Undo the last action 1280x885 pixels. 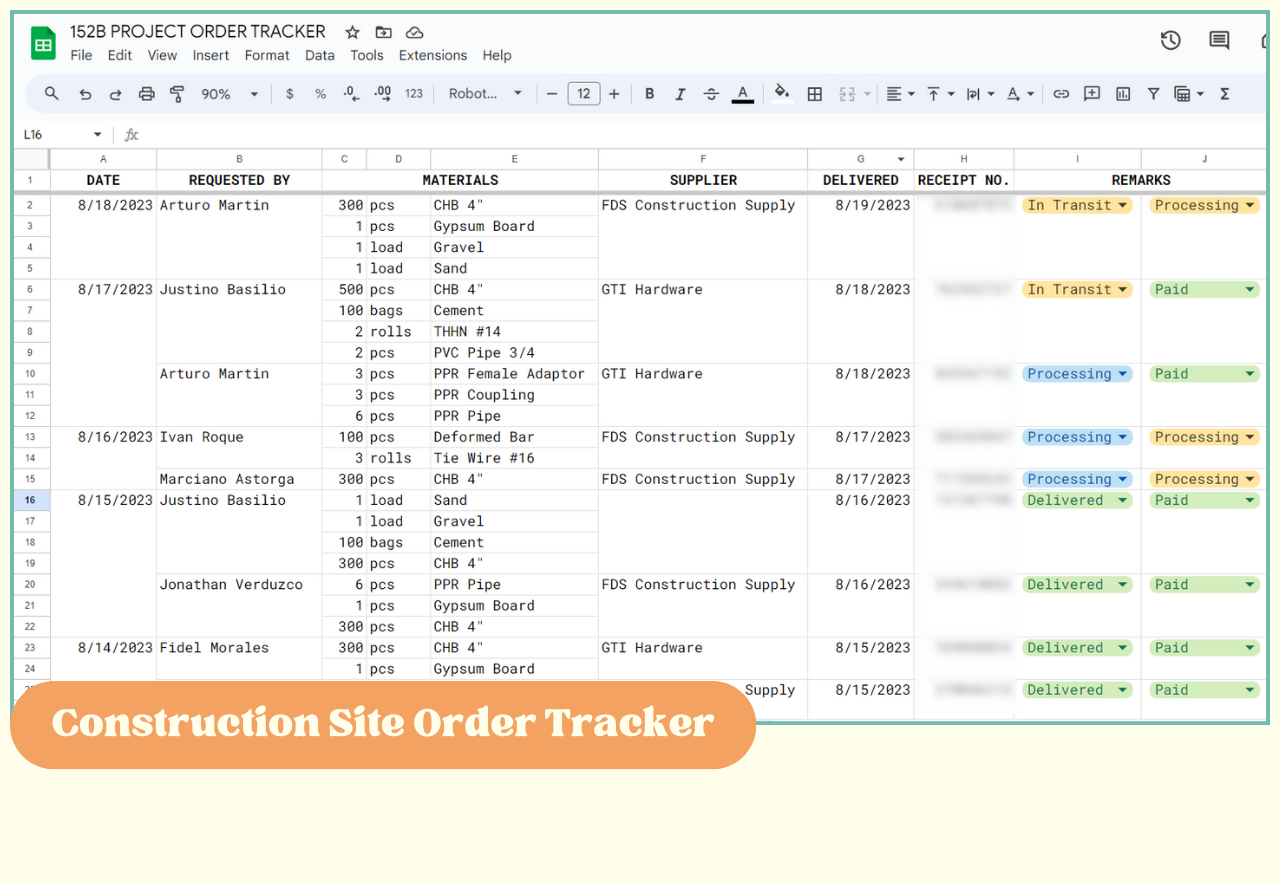(85, 94)
